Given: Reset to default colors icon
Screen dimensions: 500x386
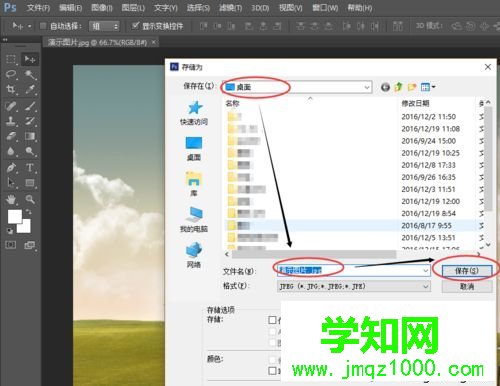Looking at the screenshot, I should tap(10, 231).
